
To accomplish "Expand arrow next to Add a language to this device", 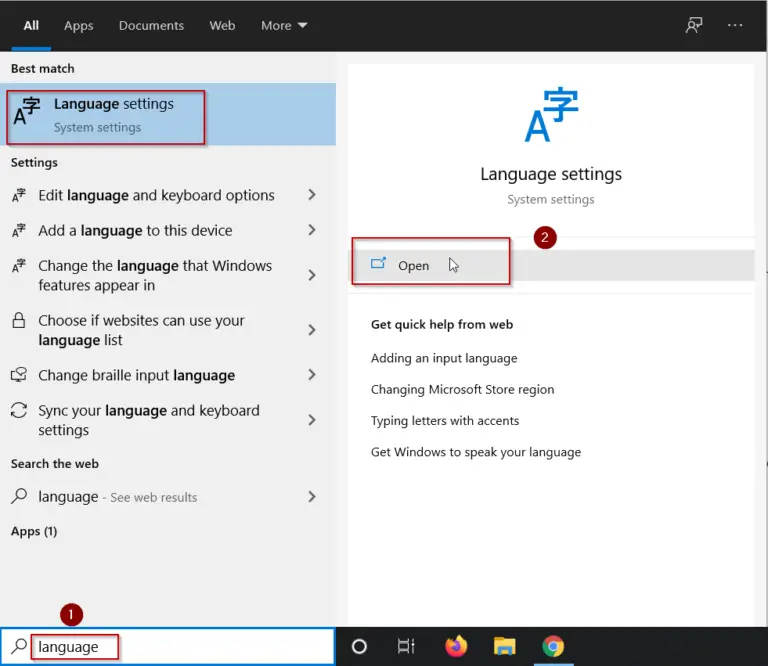I will tap(312, 230).
